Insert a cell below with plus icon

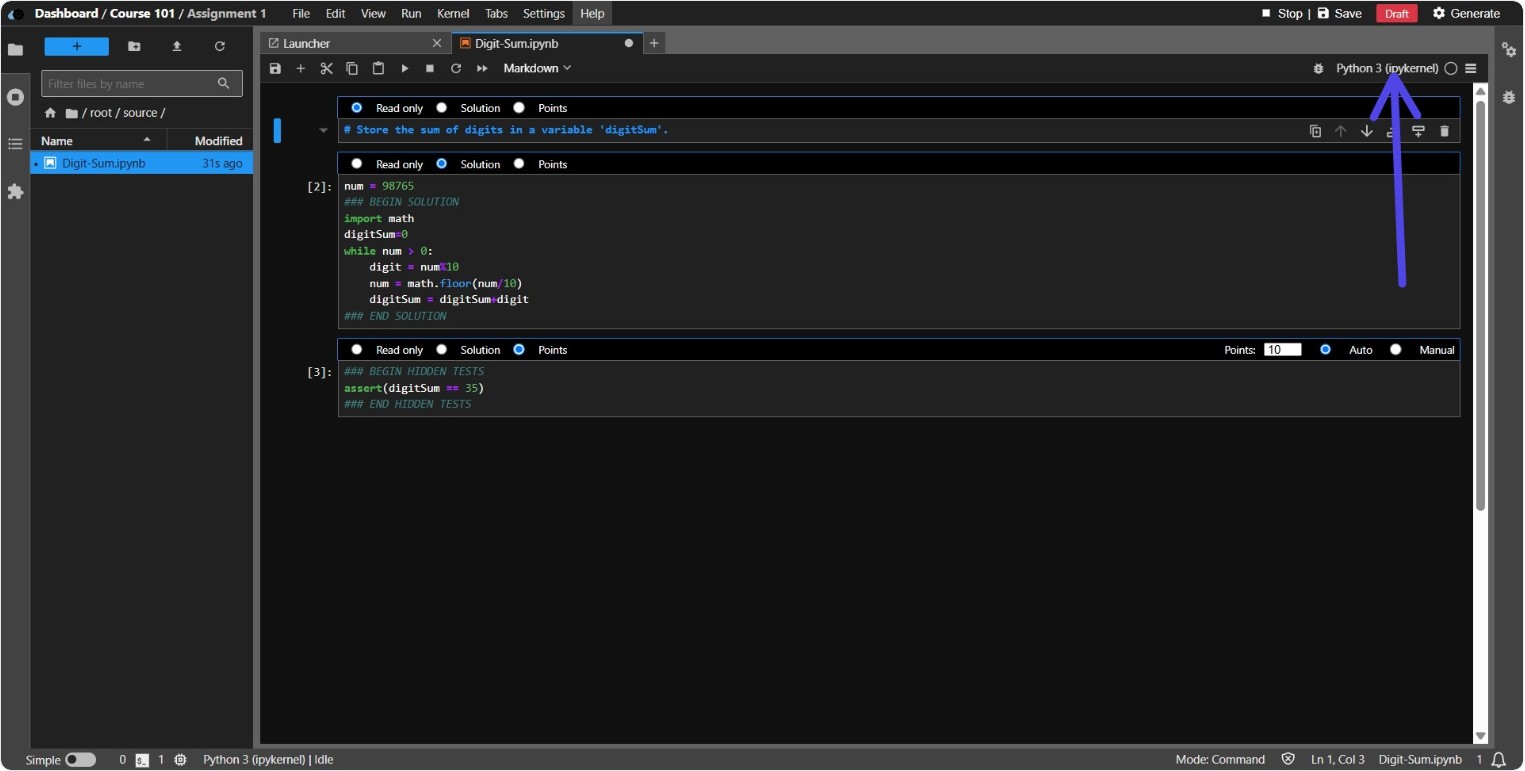tap(300, 68)
